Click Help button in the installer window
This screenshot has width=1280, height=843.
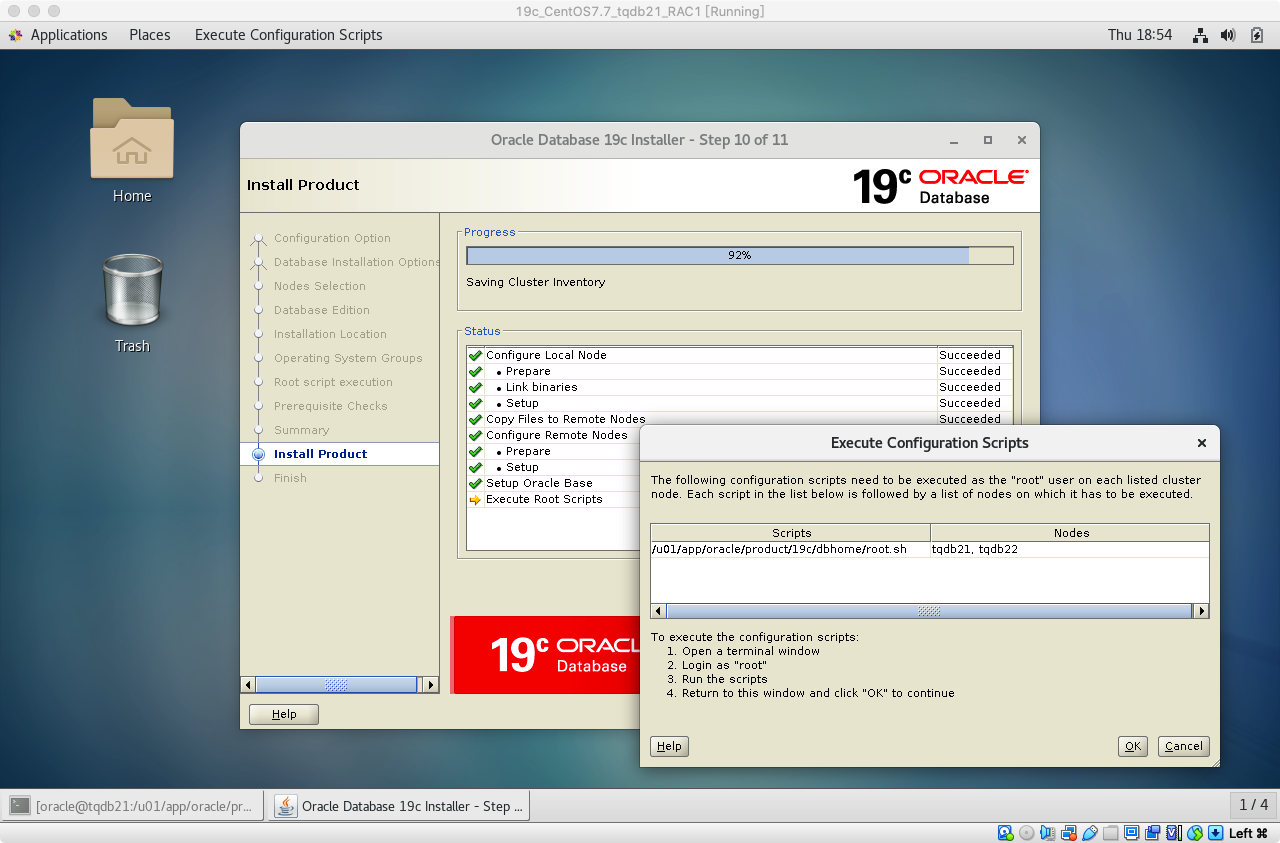(284, 714)
